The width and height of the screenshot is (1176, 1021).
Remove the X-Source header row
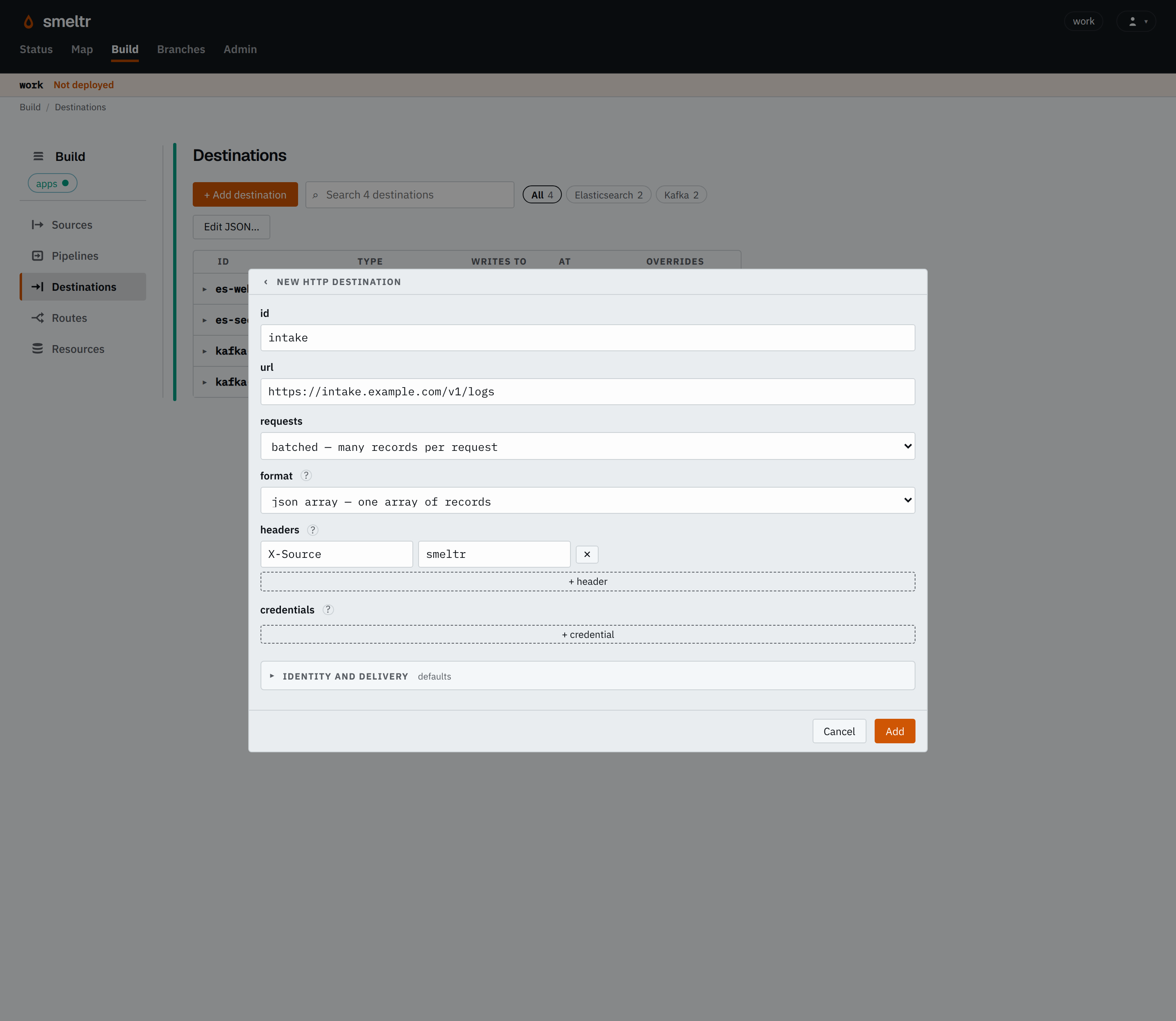587,554
